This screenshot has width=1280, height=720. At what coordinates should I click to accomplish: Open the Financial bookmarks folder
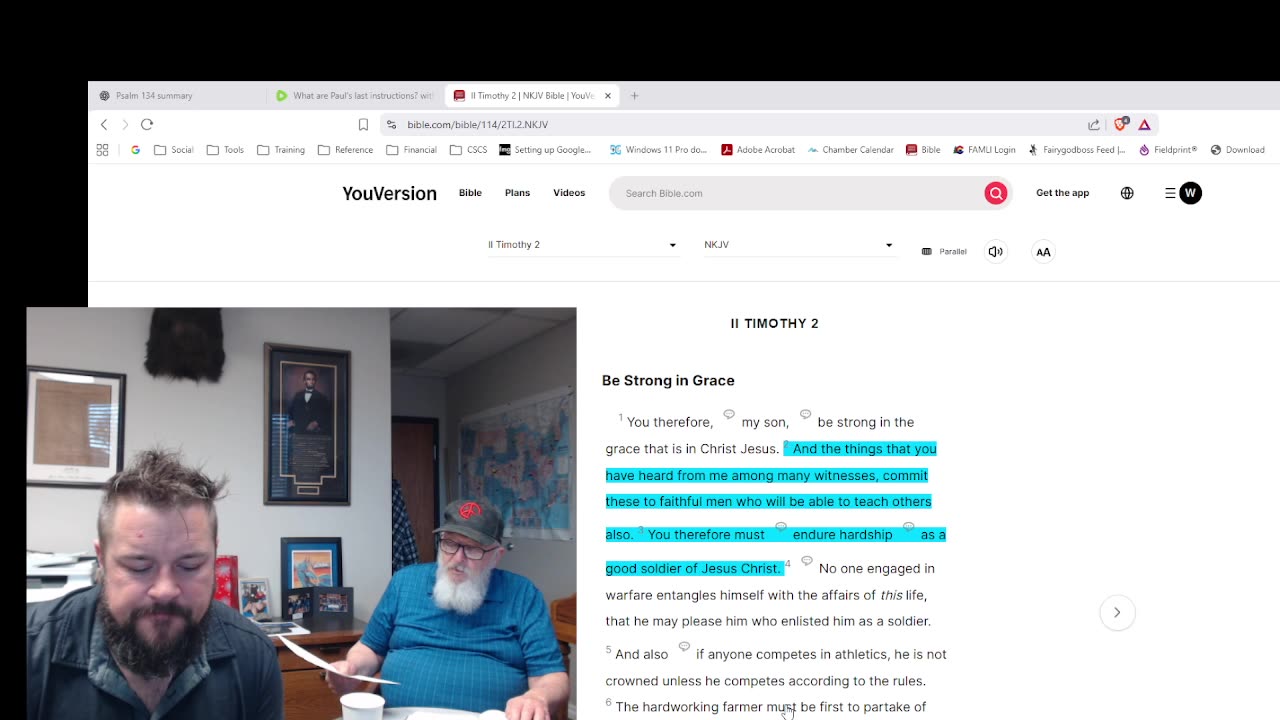(411, 150)
